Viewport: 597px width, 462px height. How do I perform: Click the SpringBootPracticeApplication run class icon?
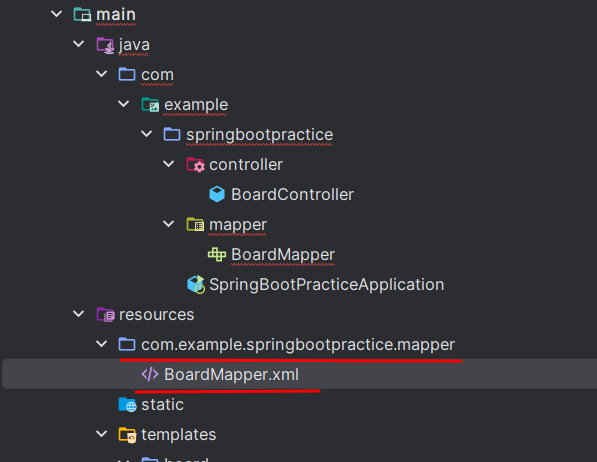coord(196,285)
